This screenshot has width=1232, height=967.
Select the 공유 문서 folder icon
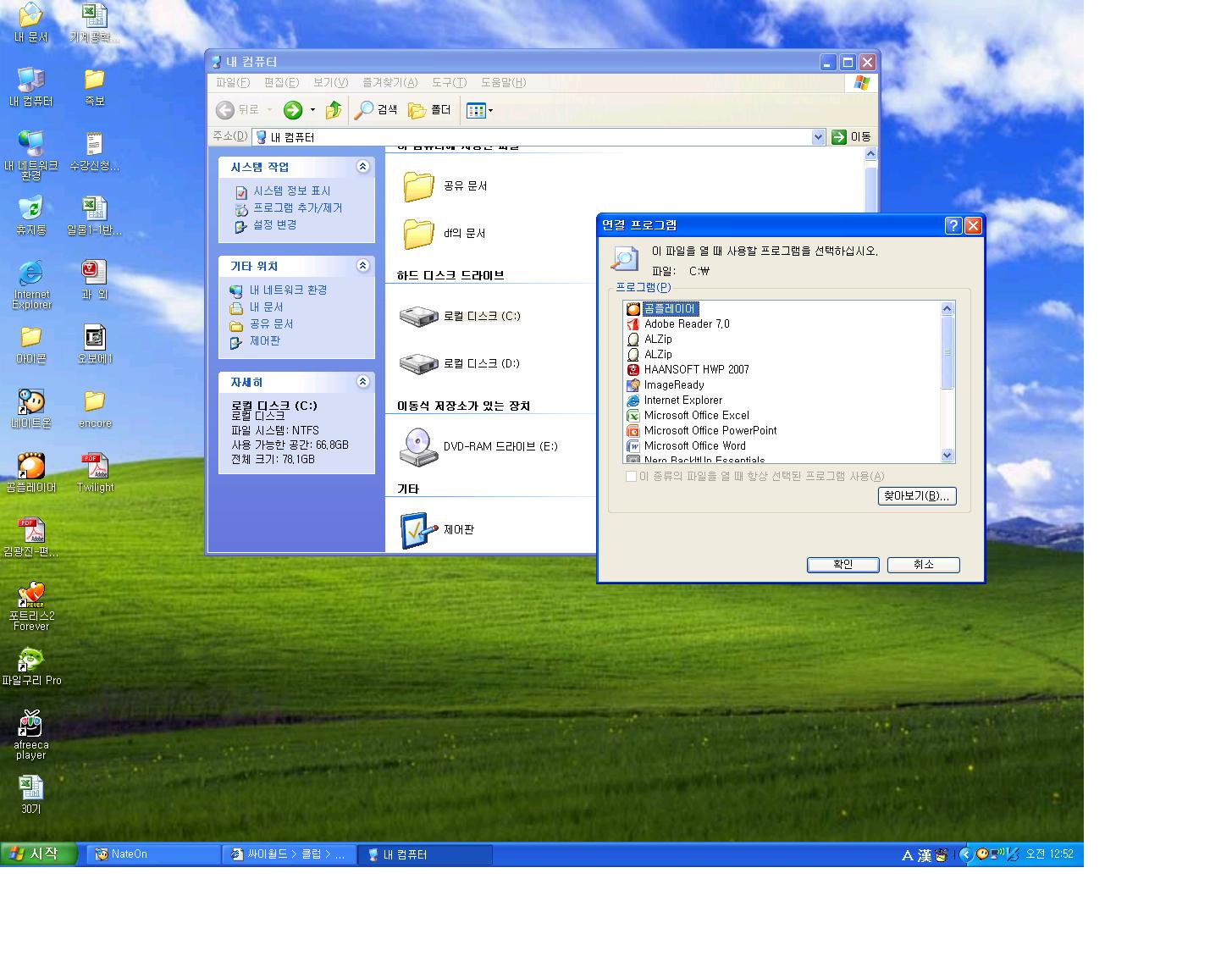coord(418,186)
